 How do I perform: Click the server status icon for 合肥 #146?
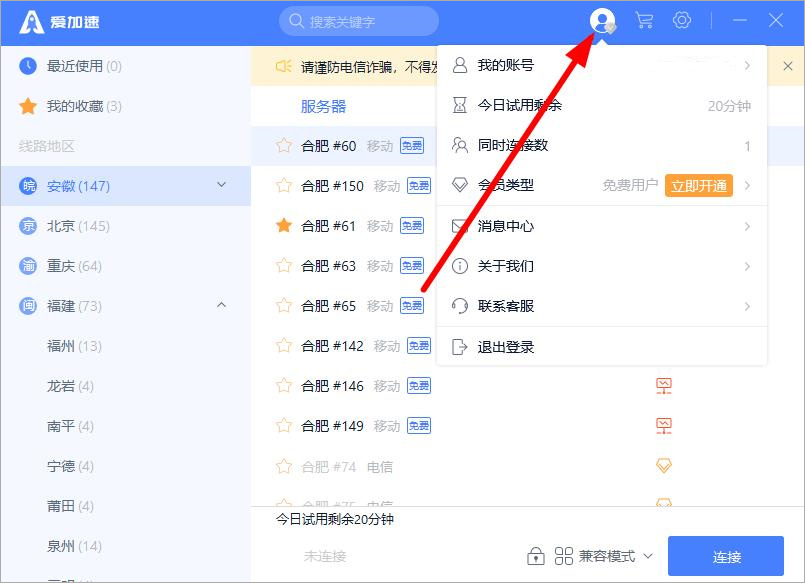tap(664, 386)
